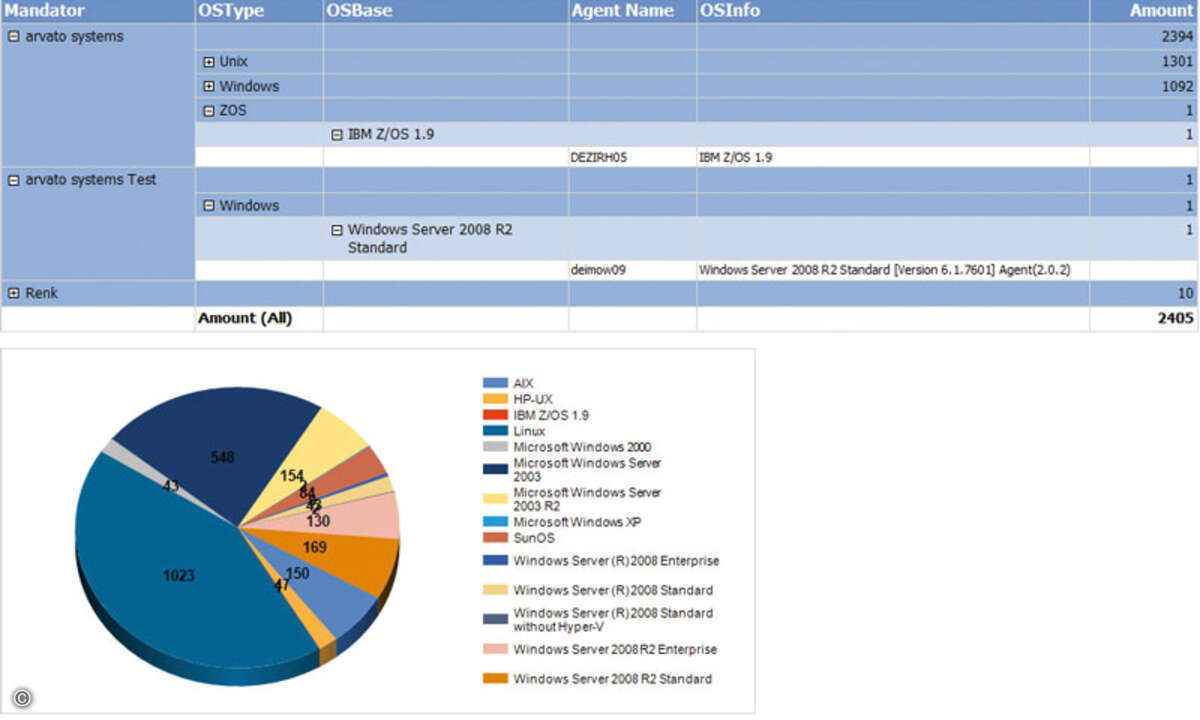Click the IBM Z/OS 1.9 OSInfo cell
The image size is (1200, 720).
click(893, 157)
